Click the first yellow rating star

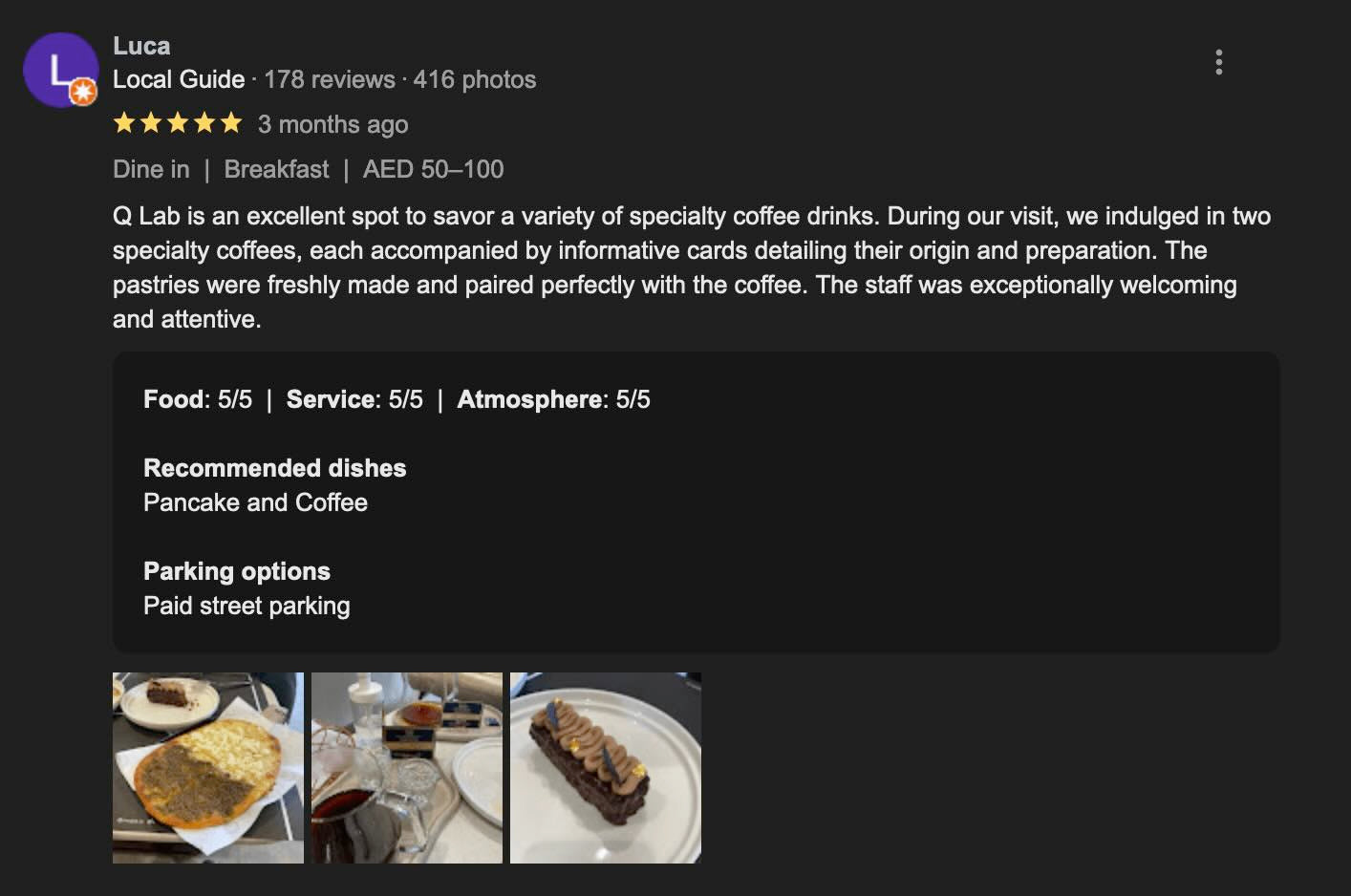click(124, 123)
